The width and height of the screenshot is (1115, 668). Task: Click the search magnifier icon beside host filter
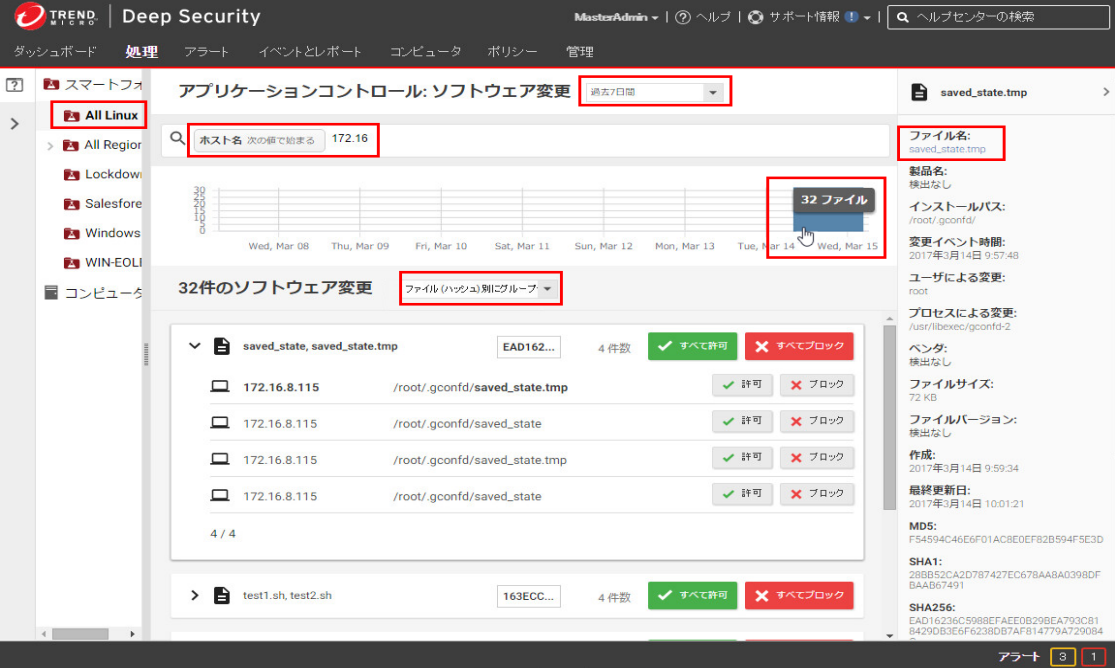coord(176,140)
